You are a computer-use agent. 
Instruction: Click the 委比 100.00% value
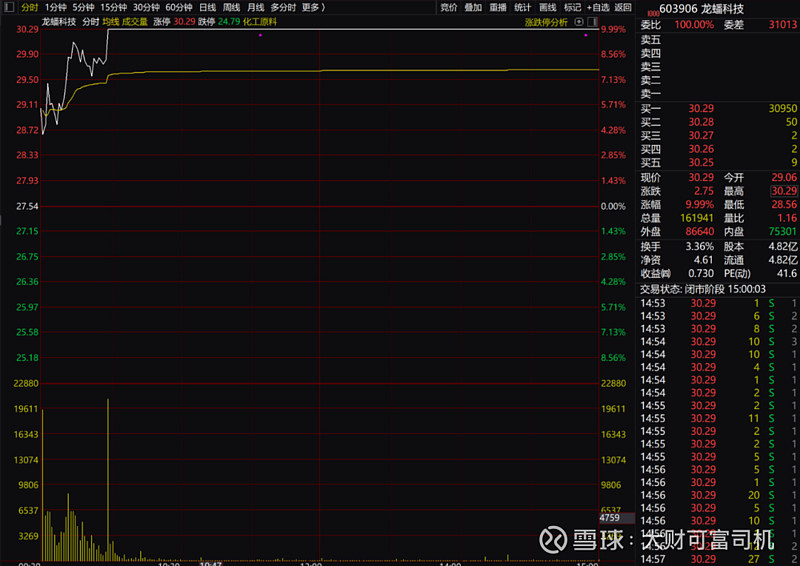coord(694,24)
